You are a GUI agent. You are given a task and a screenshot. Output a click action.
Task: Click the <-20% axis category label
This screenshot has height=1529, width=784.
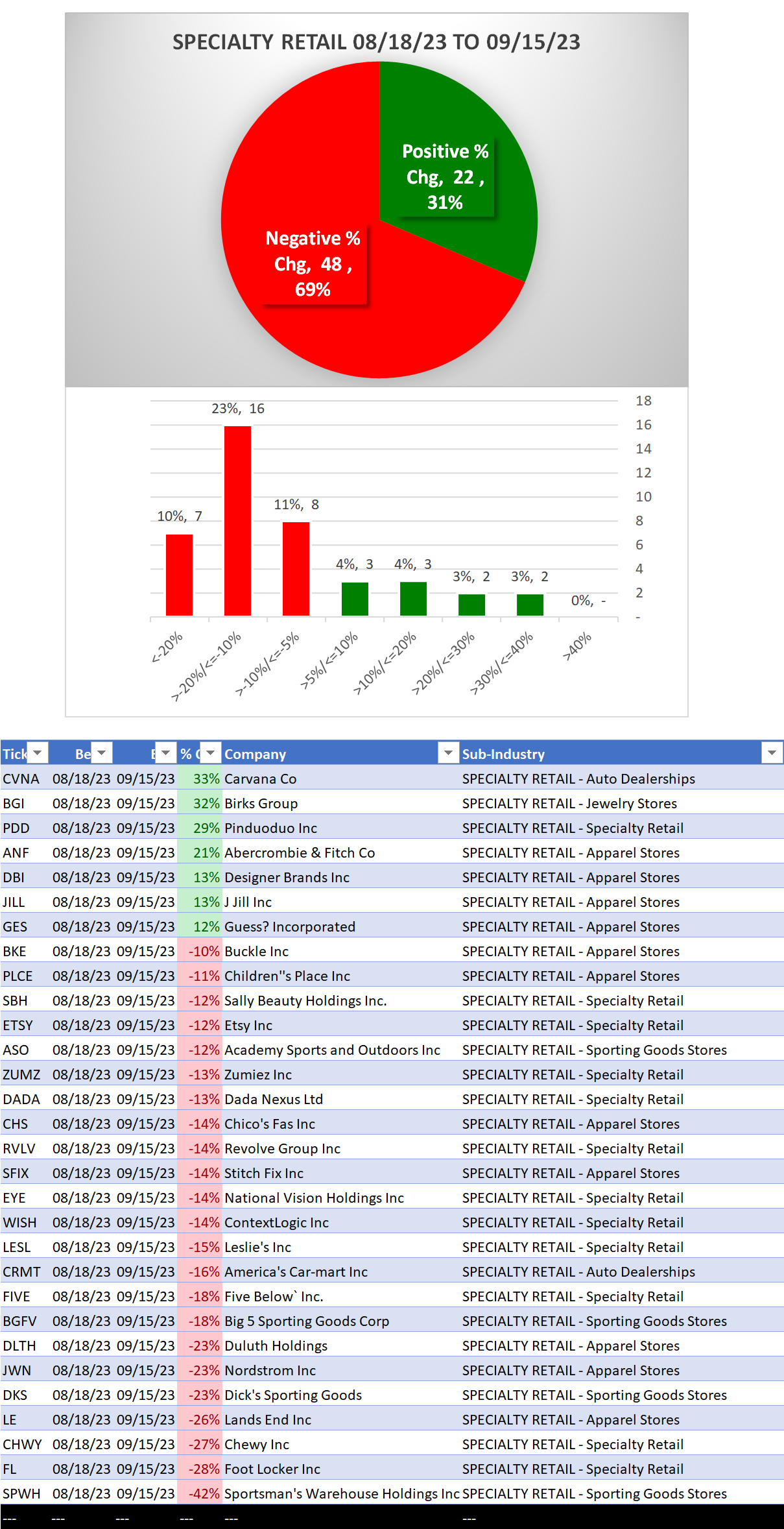coord(167,647)
